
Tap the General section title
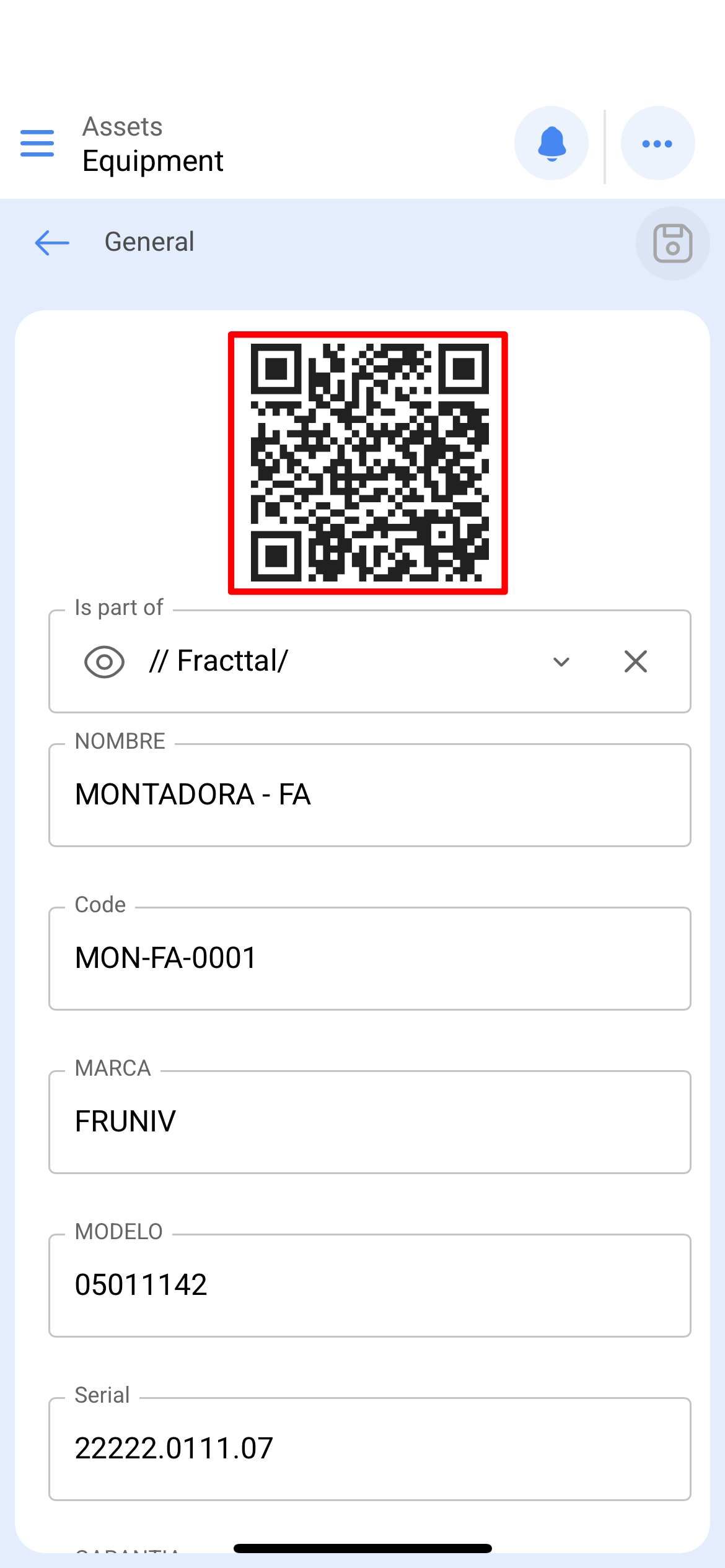tap(149, 242)
